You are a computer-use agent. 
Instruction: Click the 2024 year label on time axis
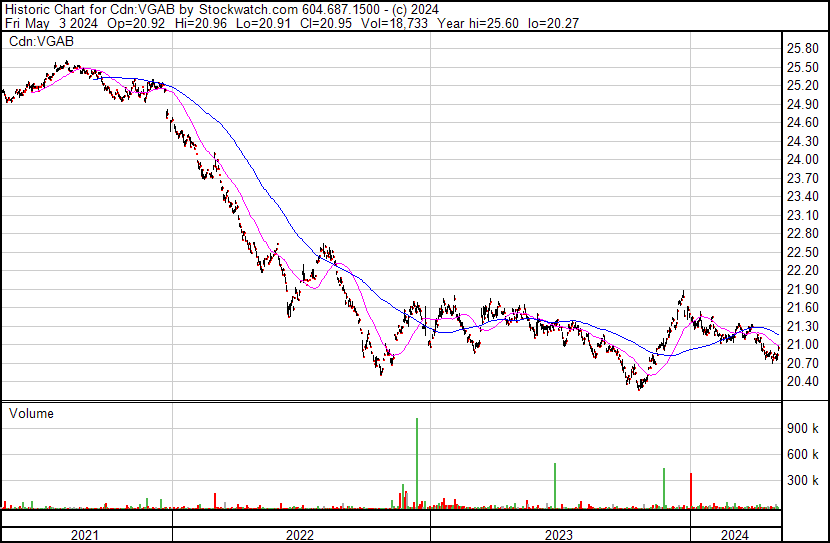tap(735, 535)
